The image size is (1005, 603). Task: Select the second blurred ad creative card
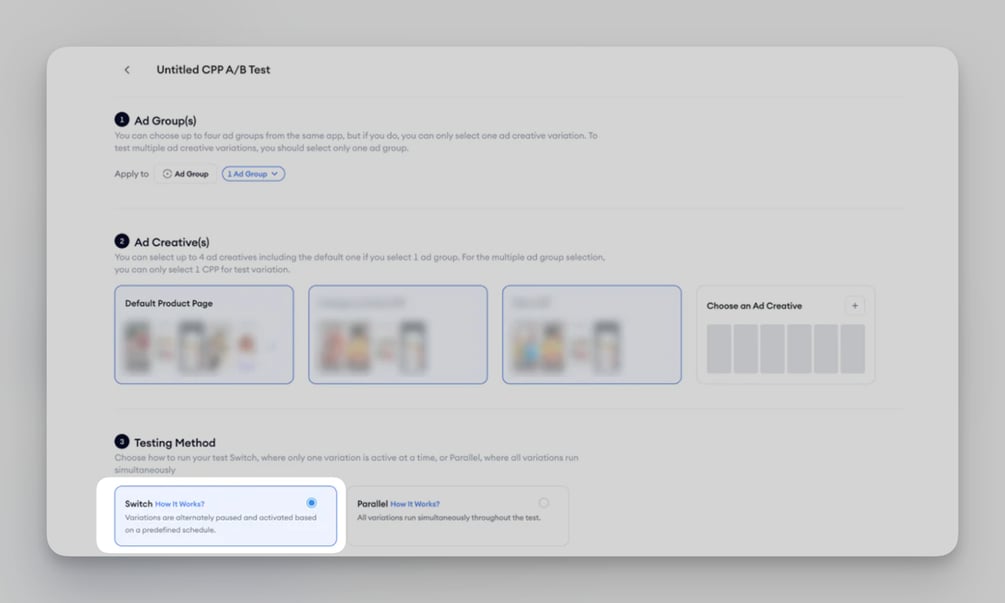[x=397, y=335]
